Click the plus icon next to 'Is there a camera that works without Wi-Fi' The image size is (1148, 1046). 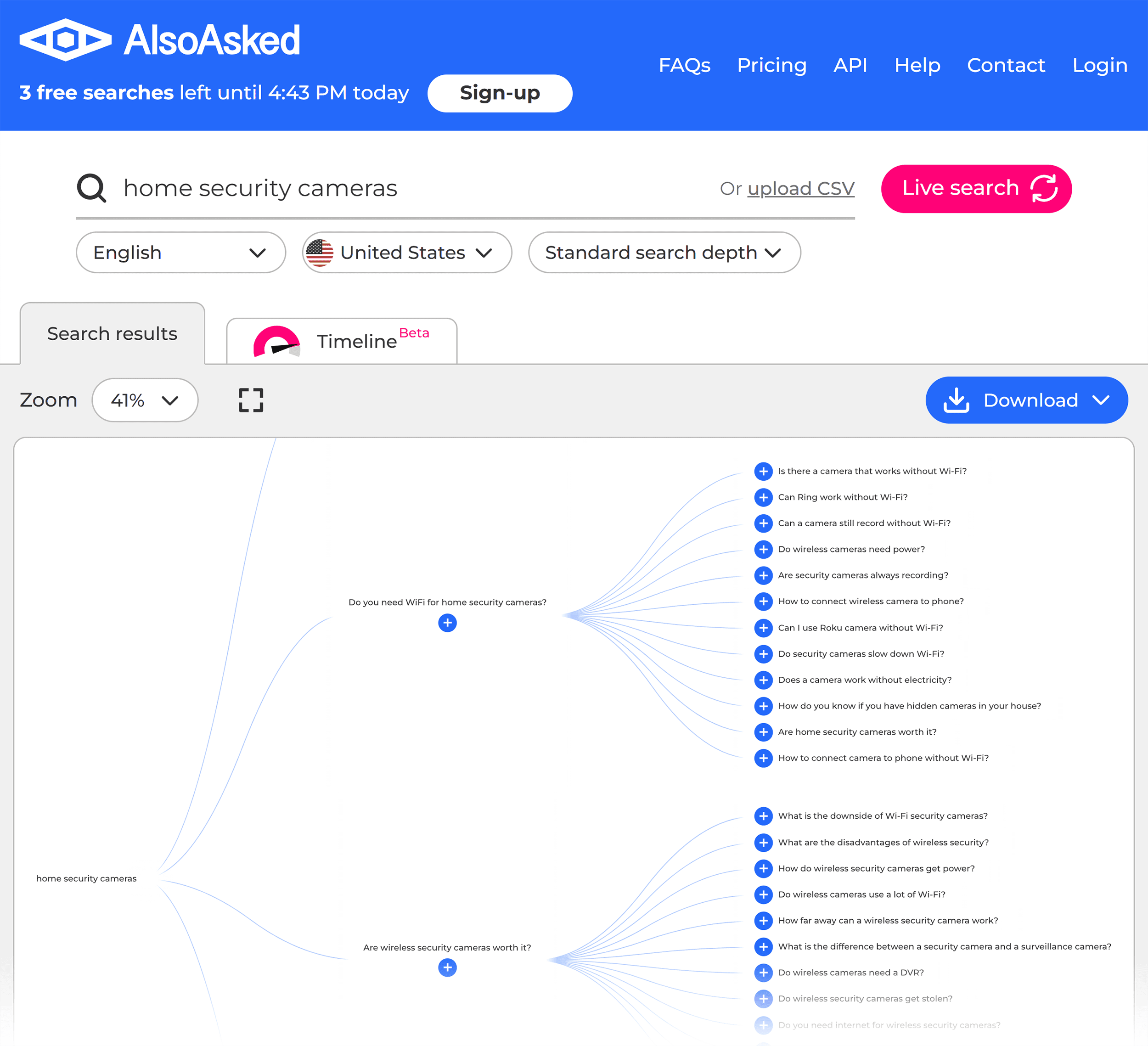762,471
